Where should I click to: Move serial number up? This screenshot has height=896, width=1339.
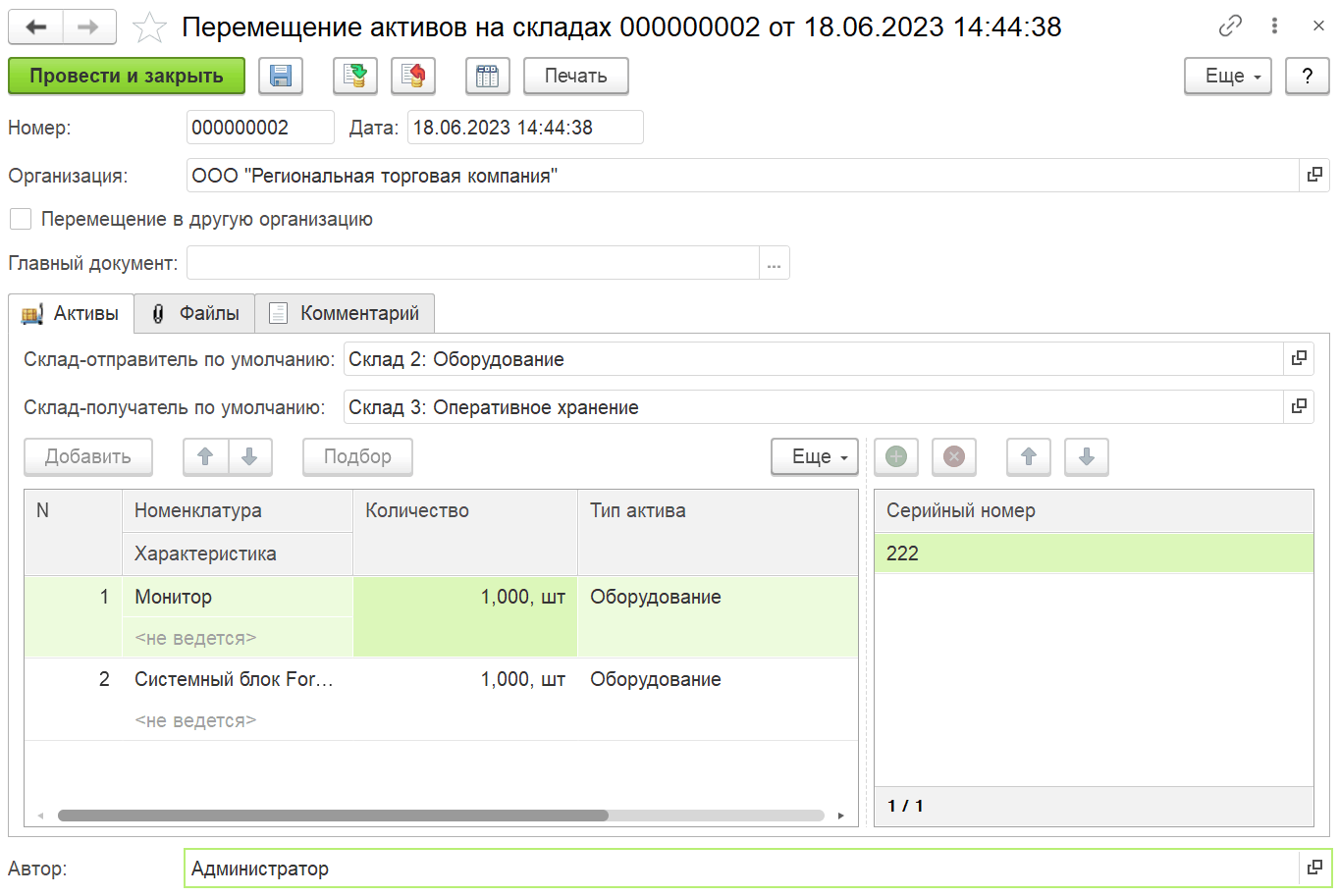coord(1029,456)
